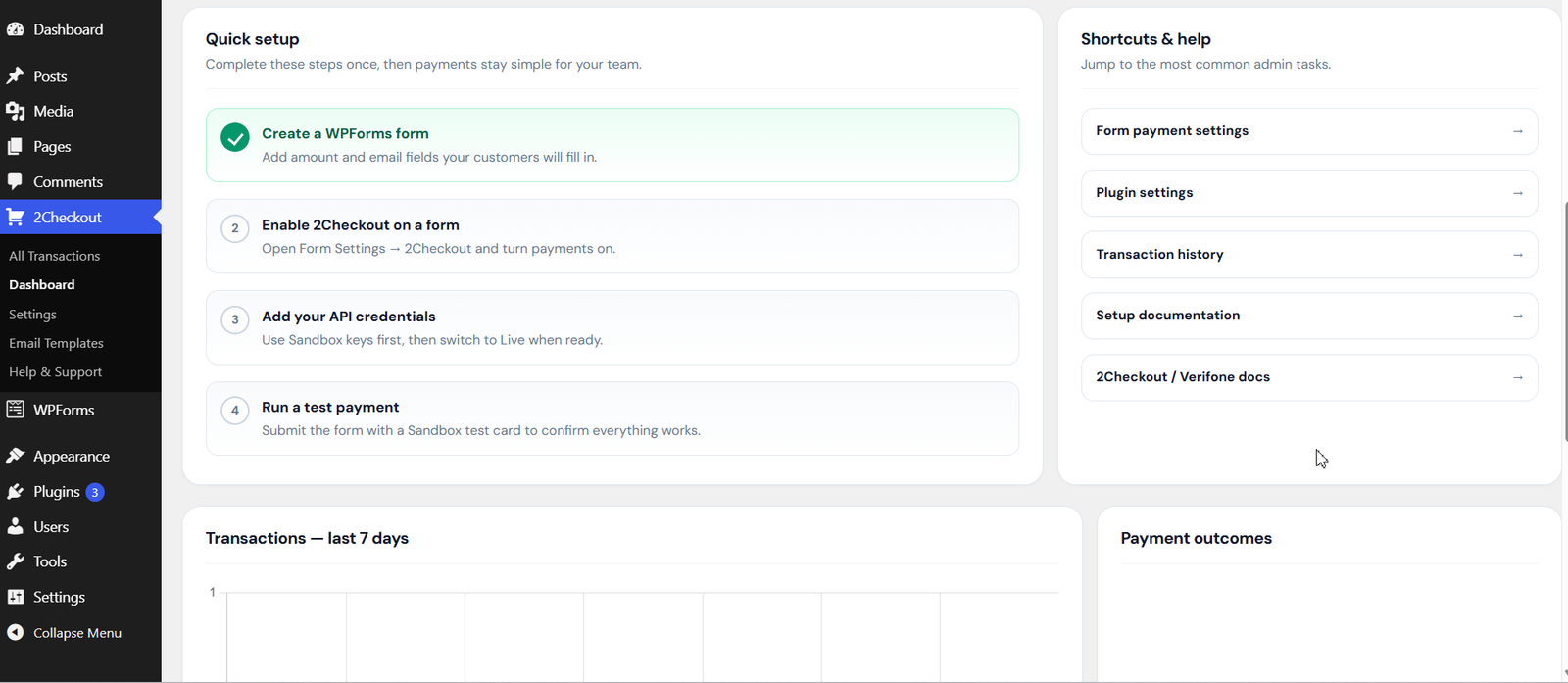Click the Collapse Menu arrow icon
The width and height of the screenshot is (1568, 683).
point(15,633)
